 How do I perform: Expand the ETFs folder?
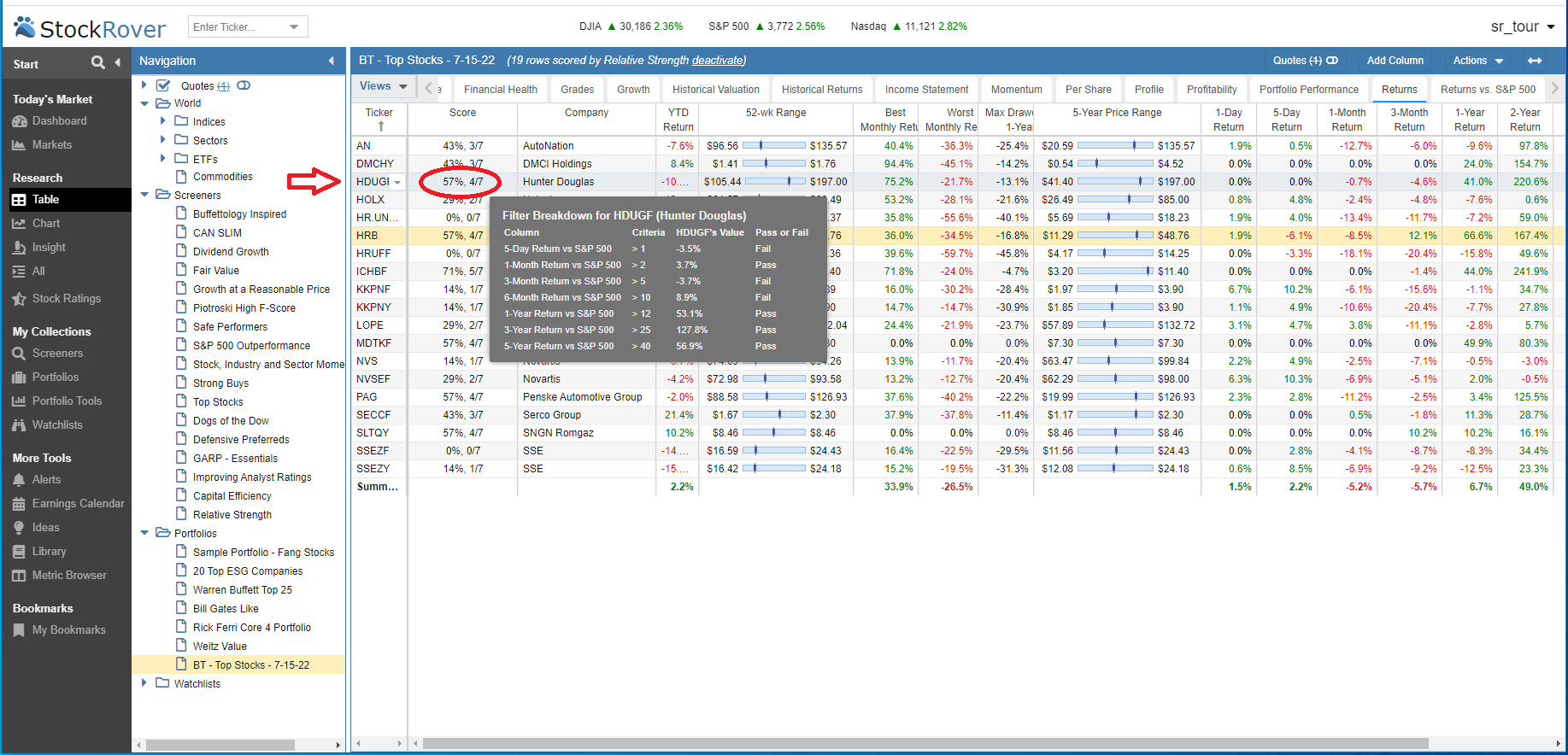(x=162, y=159)
